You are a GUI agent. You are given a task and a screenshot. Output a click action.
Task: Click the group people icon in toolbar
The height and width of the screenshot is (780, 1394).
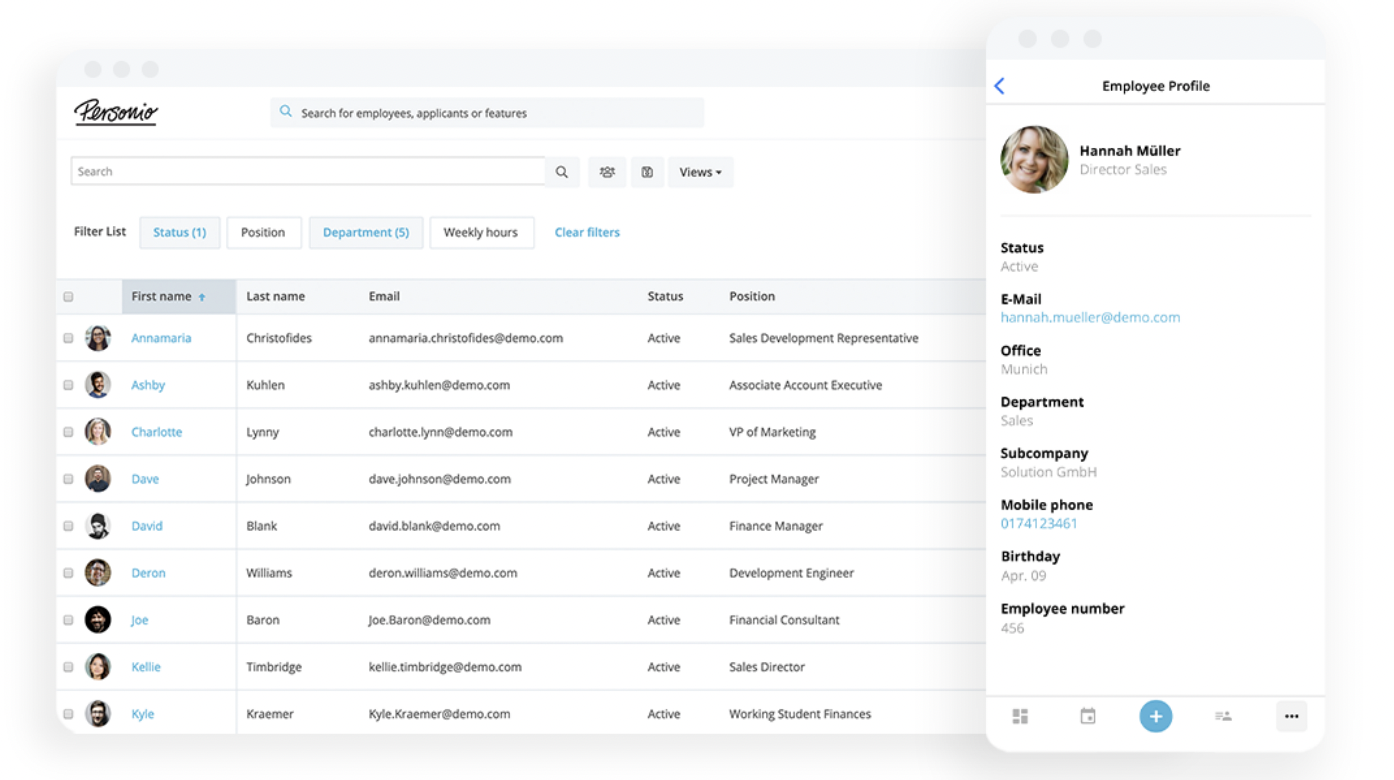(607, 172)
